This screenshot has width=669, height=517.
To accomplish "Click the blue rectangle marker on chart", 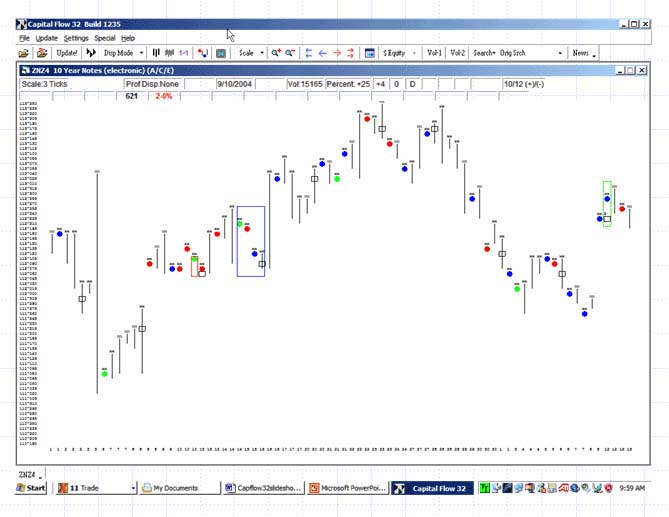I will 250,241.
